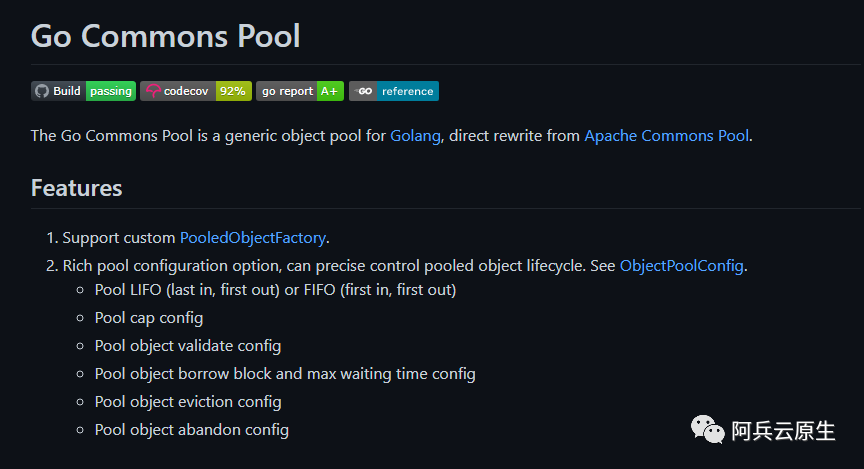864x469 pixels.
Task: Click the Pool cap config item
Action: (149, 318)
